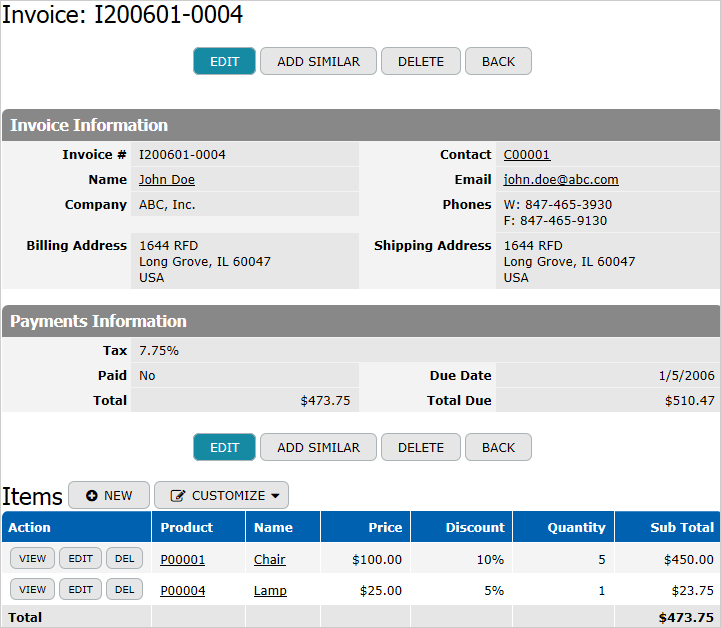
Task: Click the lower EDIT button above Items
Action: (x=224, y=447)
